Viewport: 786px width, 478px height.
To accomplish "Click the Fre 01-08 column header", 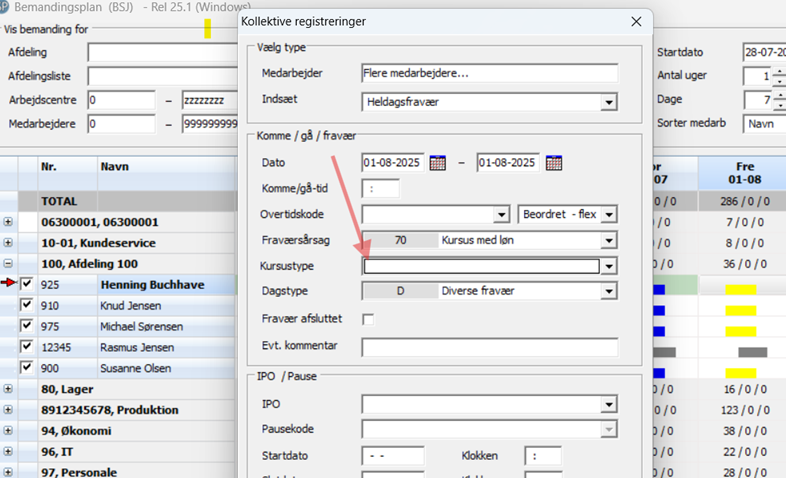I will pyautogui.click(x=741, y=170).
